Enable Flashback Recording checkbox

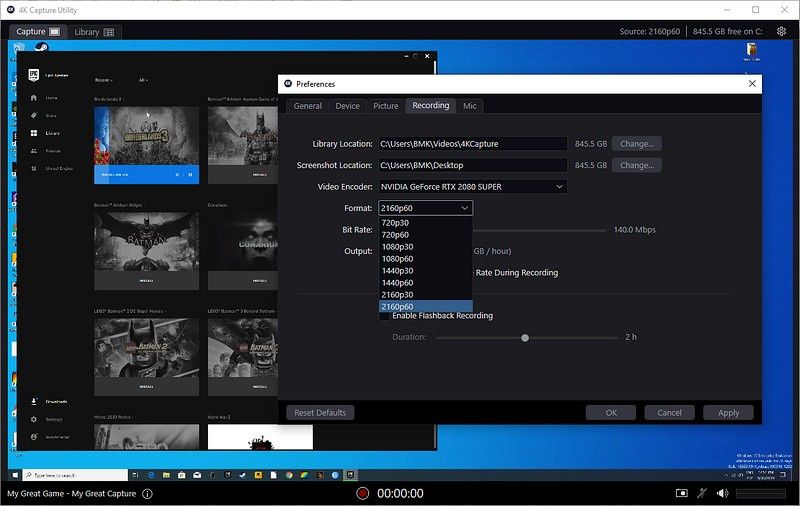(x=384, y=316)
